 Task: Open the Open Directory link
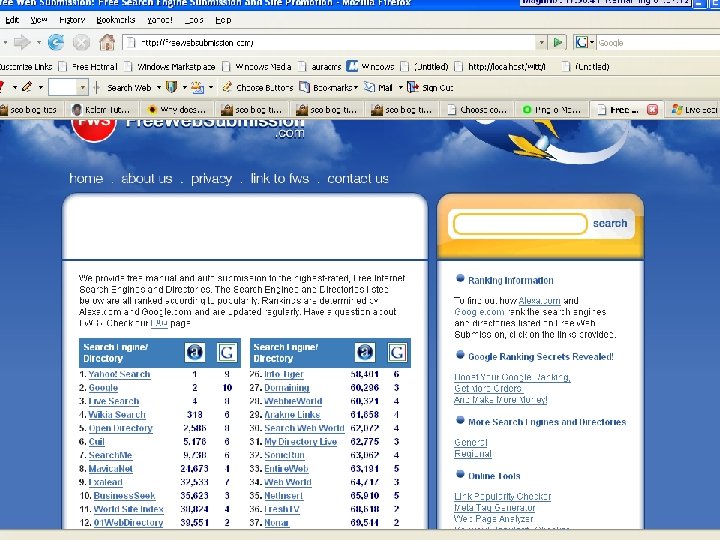120,428
